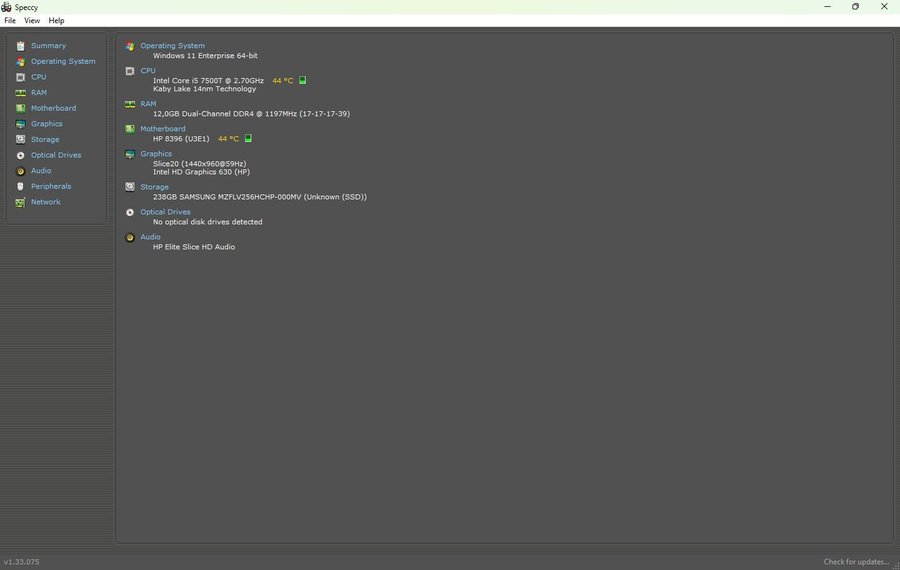
Task: Open Graphics via its sidebar monitor icon
Action: [x=21, y=124]
